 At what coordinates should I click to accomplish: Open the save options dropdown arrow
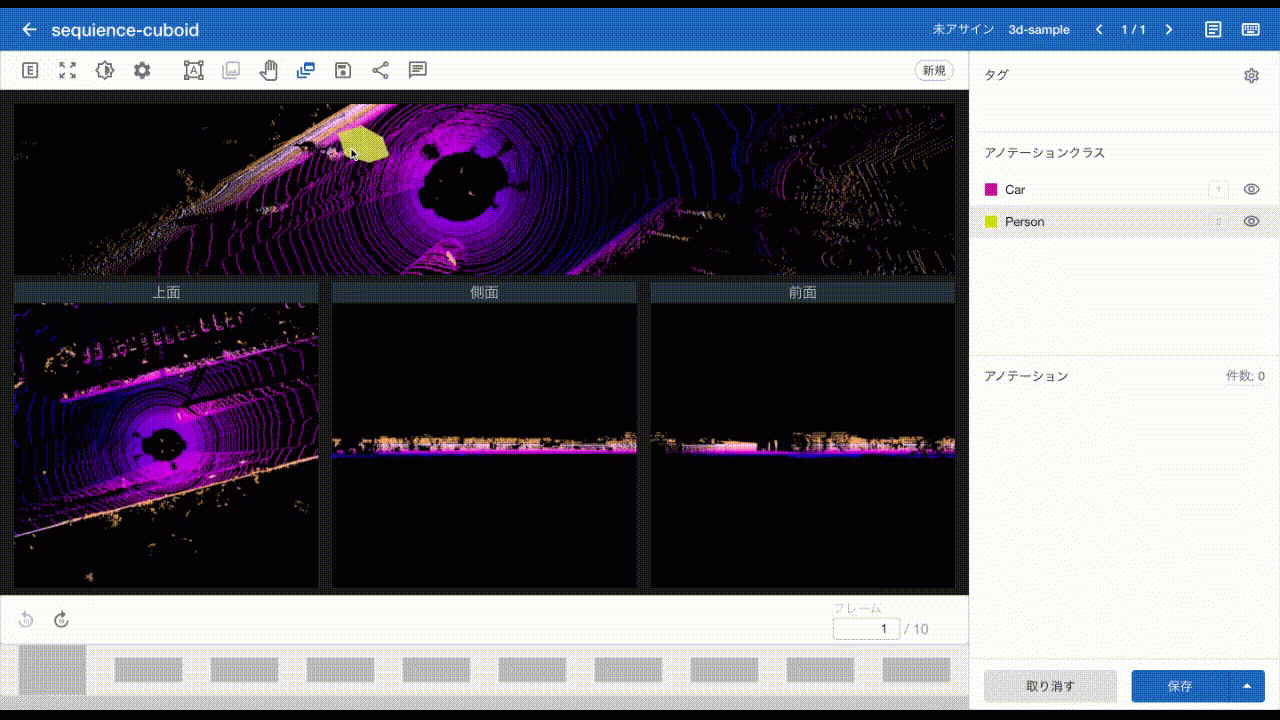(1247, 686)
